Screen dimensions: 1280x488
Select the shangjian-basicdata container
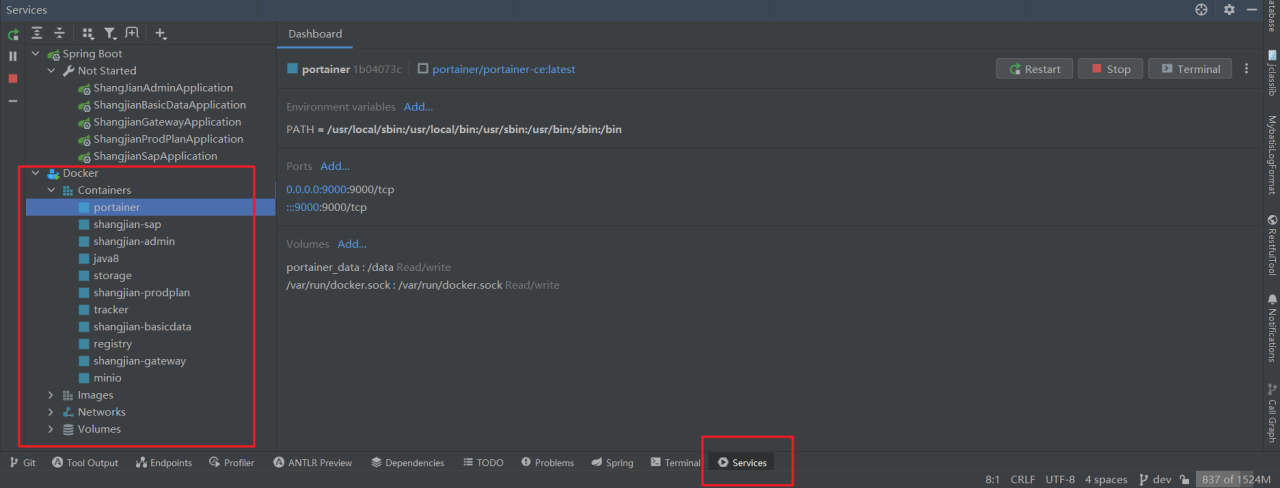[142, 327]
